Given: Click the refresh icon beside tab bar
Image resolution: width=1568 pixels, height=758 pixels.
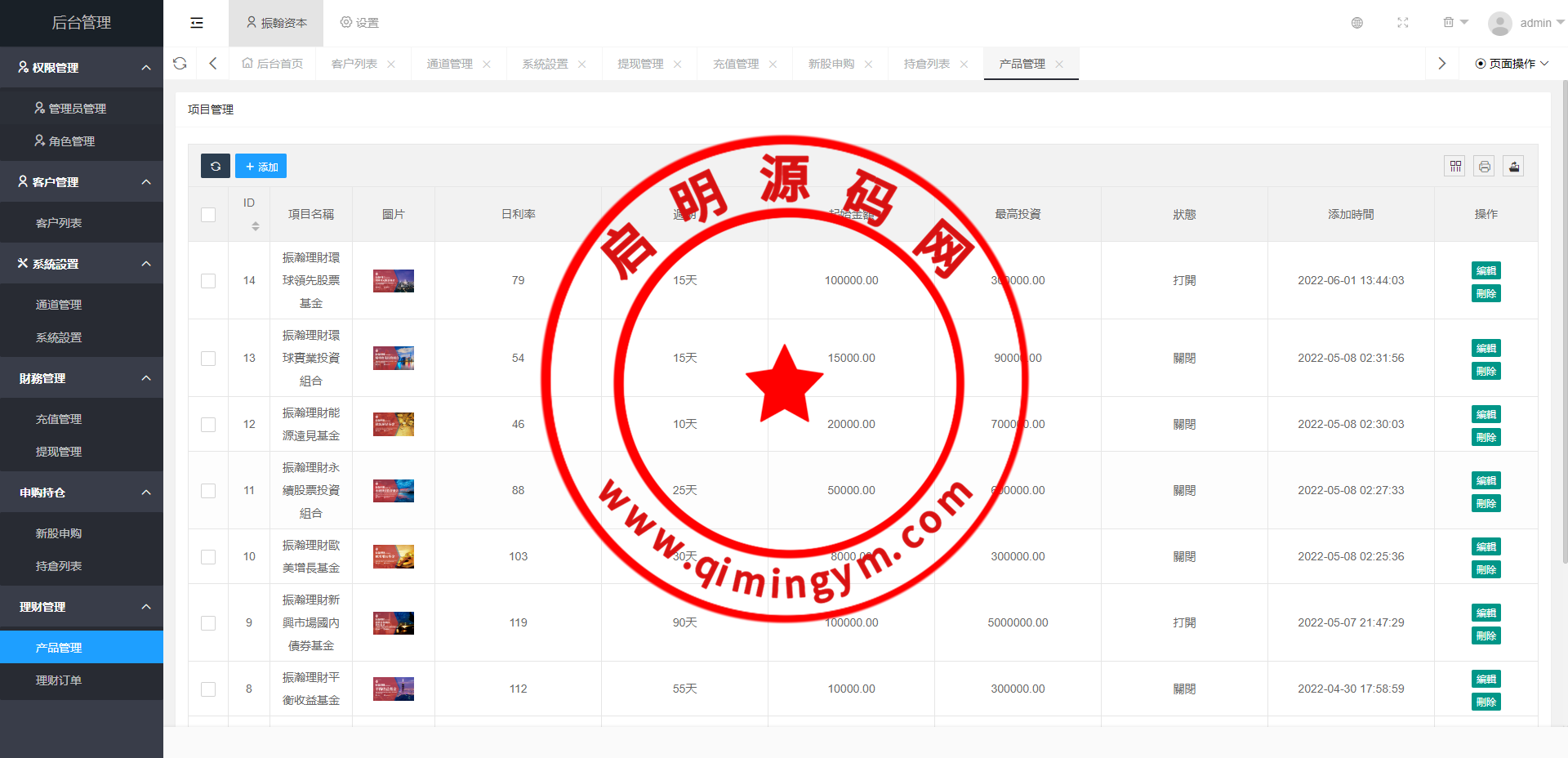Looking at the screenshot, I should [x=180, y=64].
